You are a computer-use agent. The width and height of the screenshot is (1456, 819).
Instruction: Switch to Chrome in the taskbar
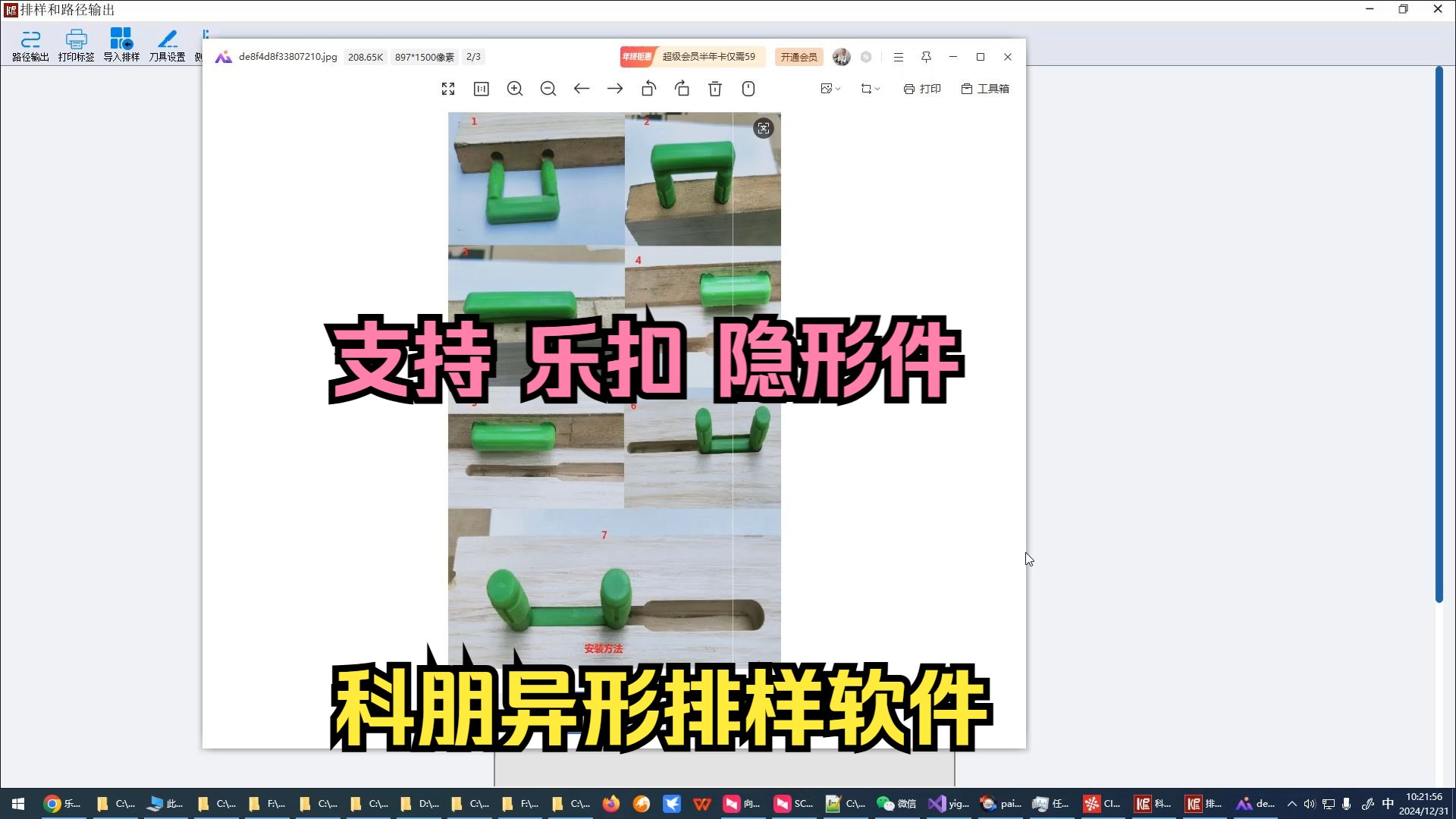pyautogui.click(x=62, y=804)
